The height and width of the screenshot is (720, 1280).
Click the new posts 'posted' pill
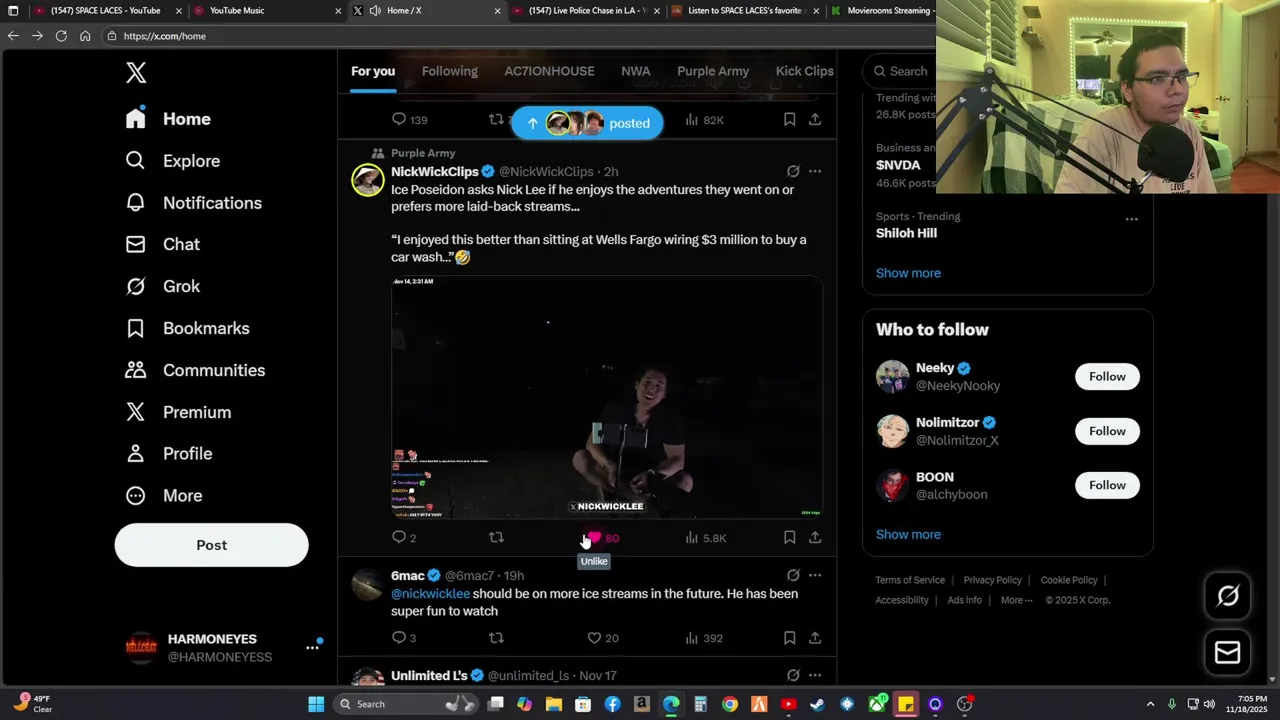(587, 123)
